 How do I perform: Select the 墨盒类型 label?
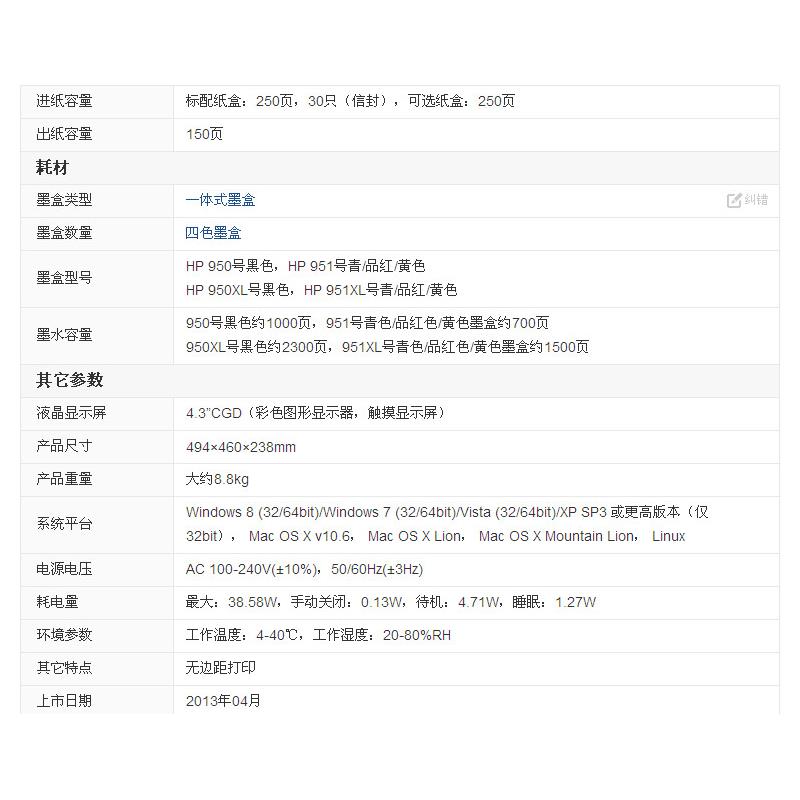pos(64,200)
